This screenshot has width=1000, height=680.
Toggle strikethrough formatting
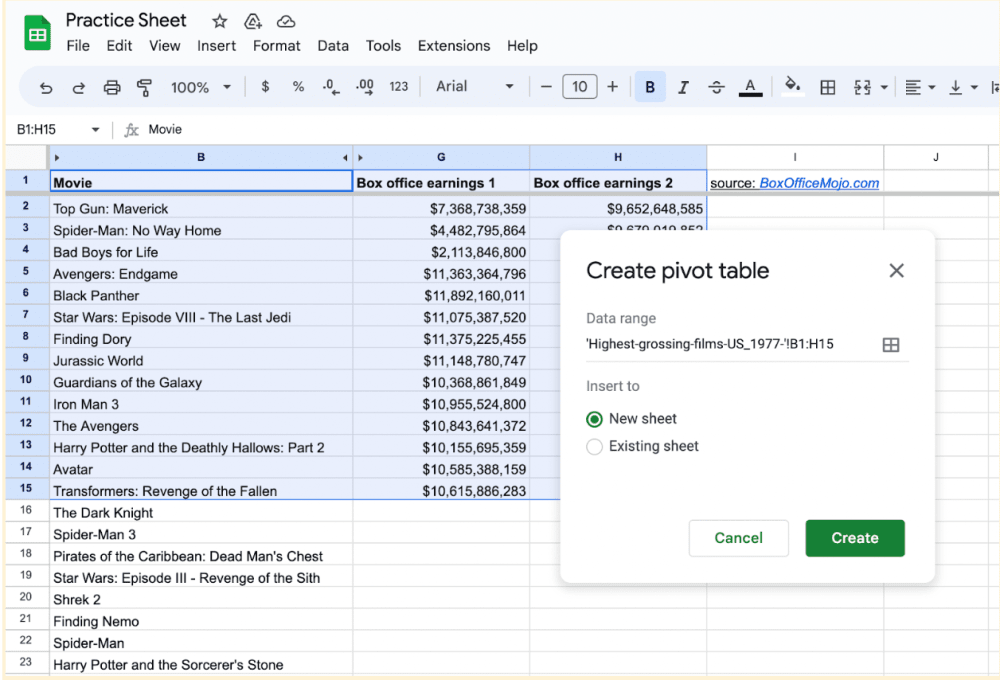pos(716,87)
